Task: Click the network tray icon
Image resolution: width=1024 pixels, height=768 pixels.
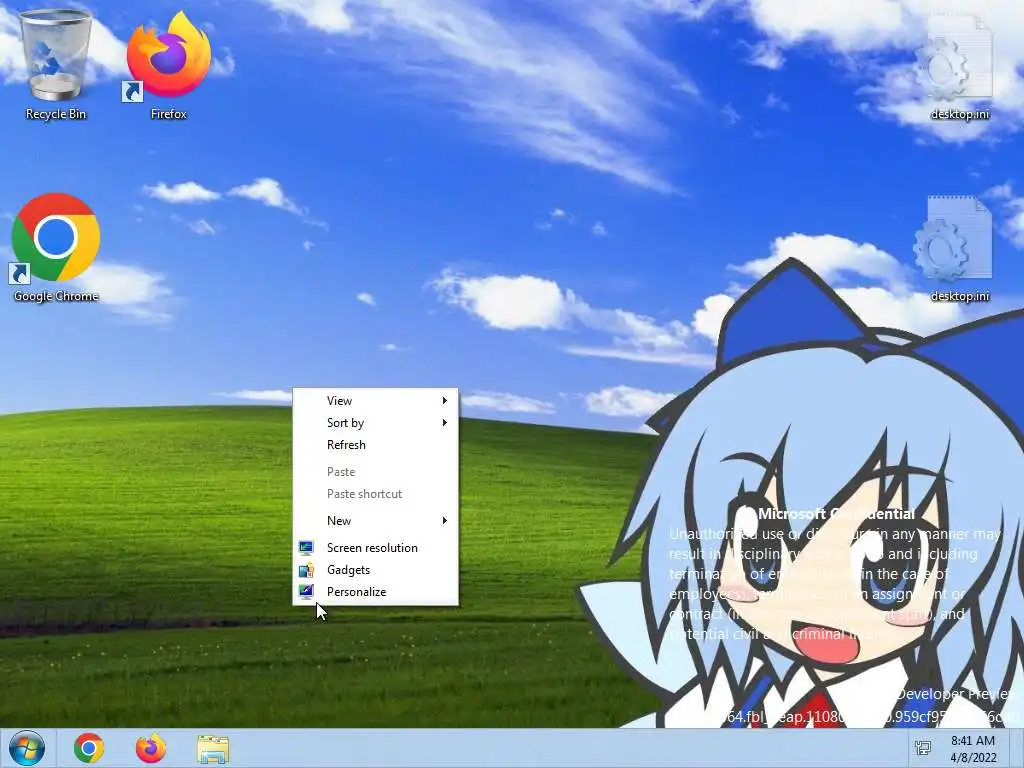Action: point(923,748)
